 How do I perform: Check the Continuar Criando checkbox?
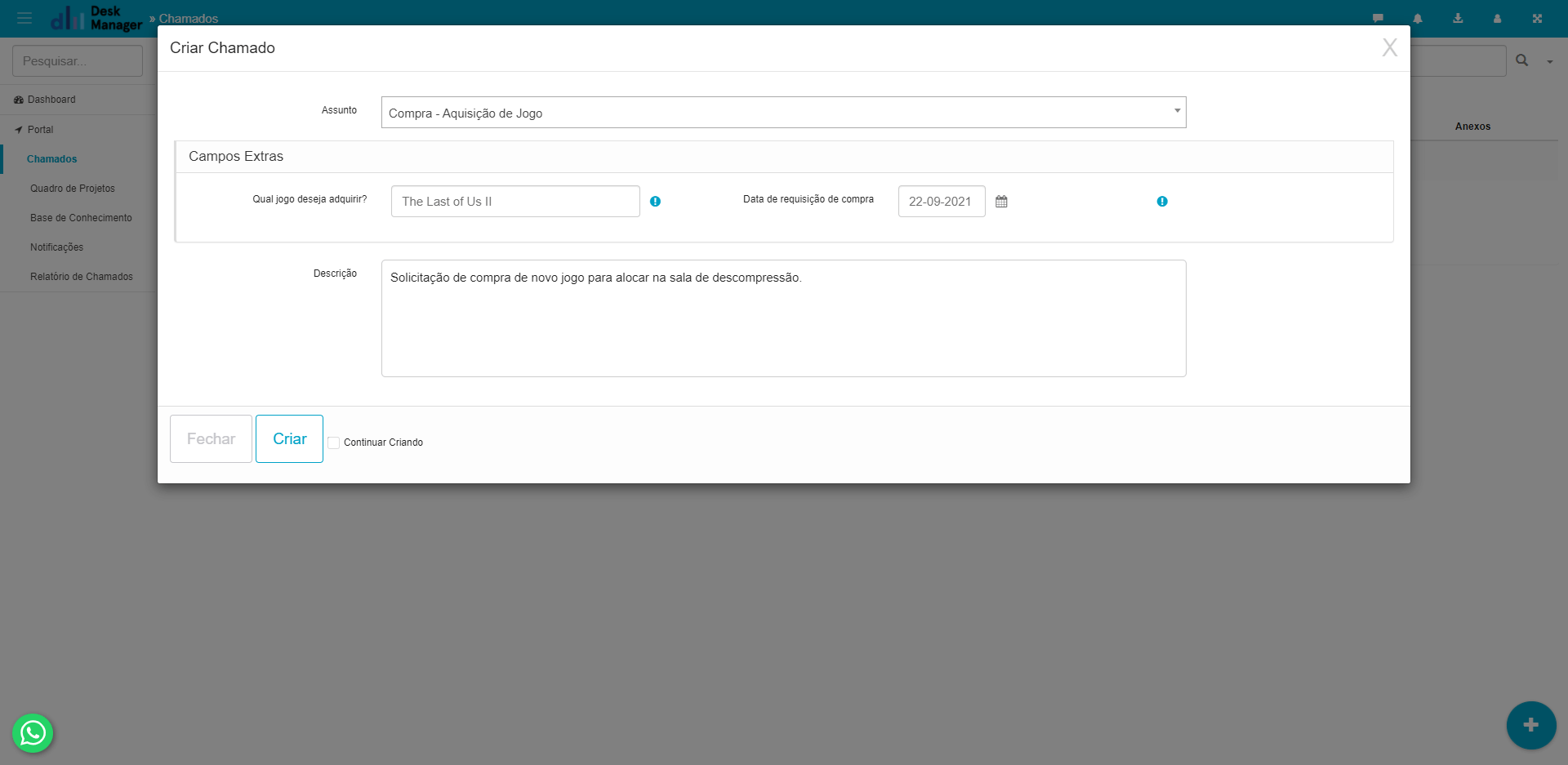tap(333, 443)
